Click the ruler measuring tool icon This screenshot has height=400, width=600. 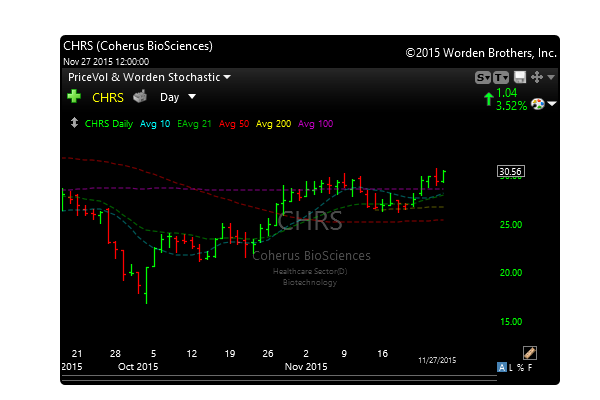(530, 353)
